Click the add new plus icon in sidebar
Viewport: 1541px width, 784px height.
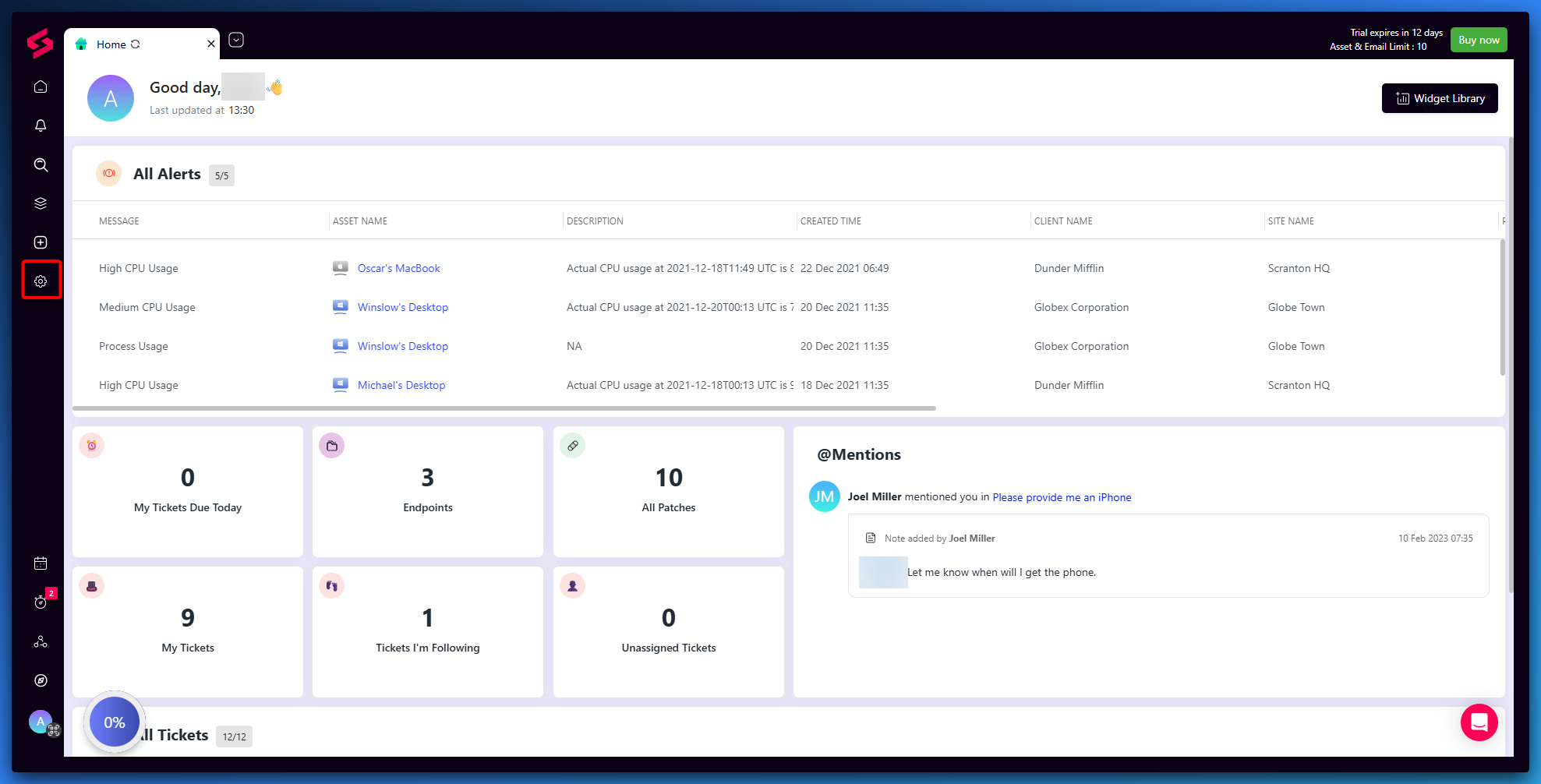pyautogui.click(x=41, y=242)
